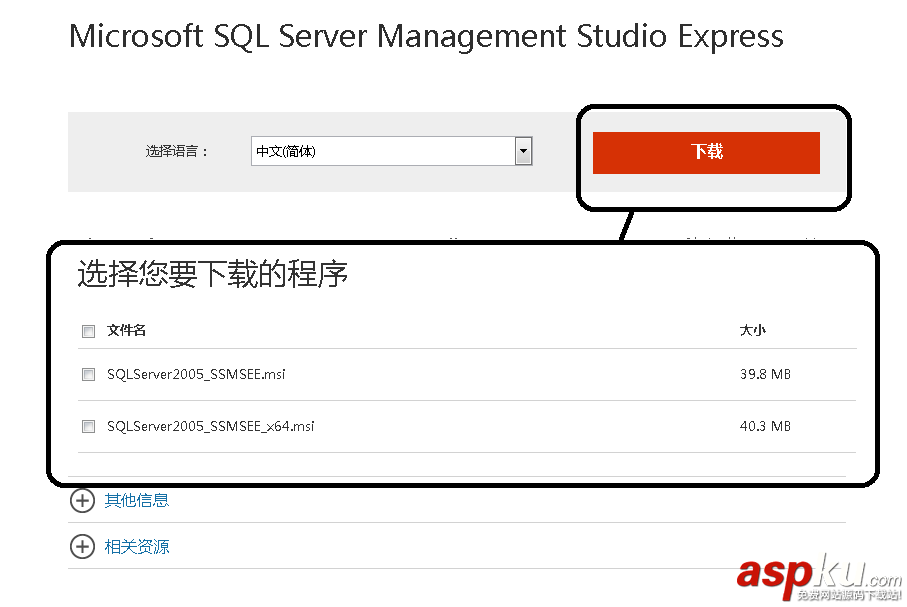Click the SQLServer2005_SSMSEE_x64.msi file name
Screen dimensions: 907x607
pyautogui.click(x=211, y=427)
